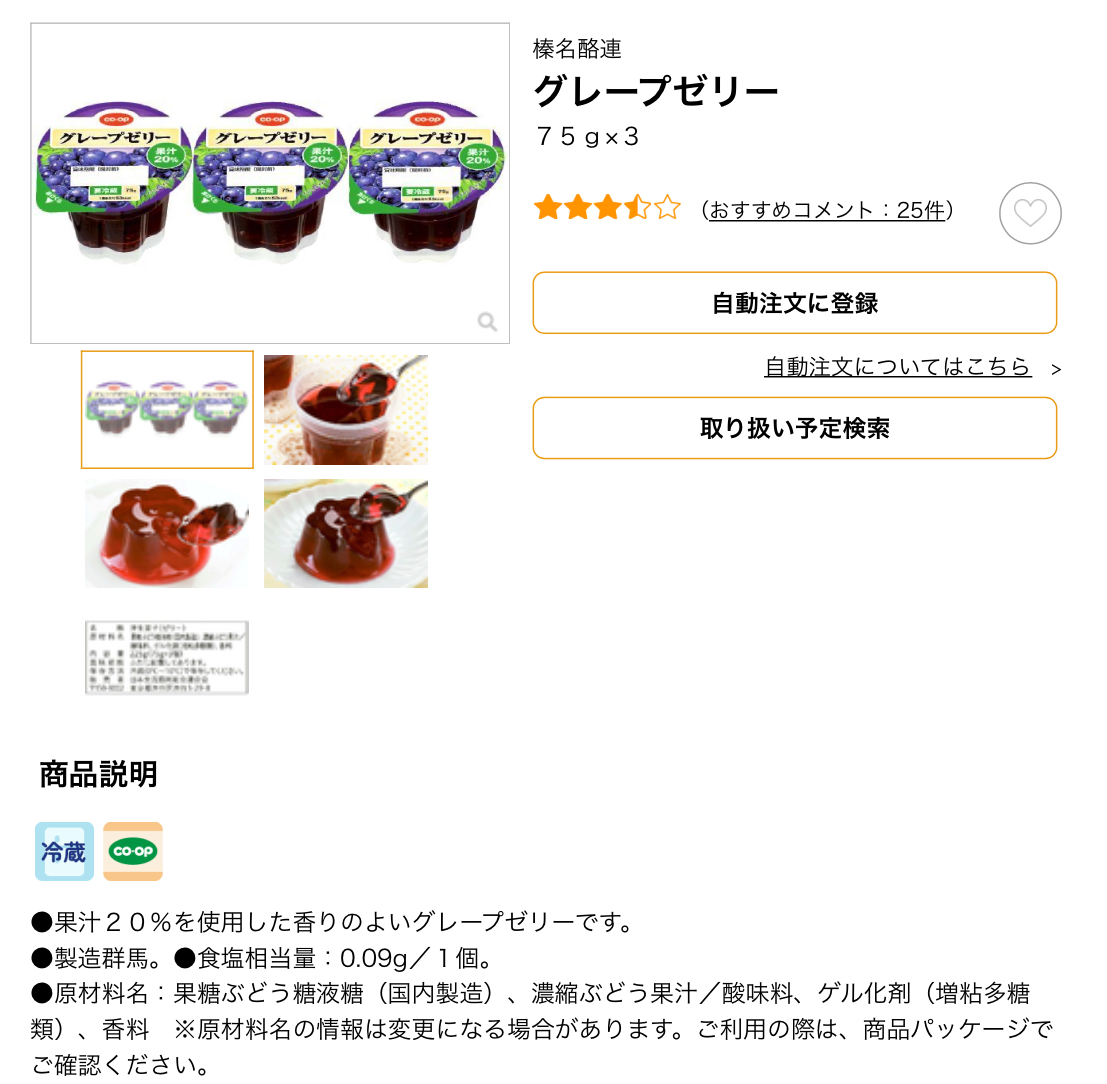The height and width of the screenshot is (1084, 1107).
Task: Select the jelly on white plate thumbnail
Action: 346,534
